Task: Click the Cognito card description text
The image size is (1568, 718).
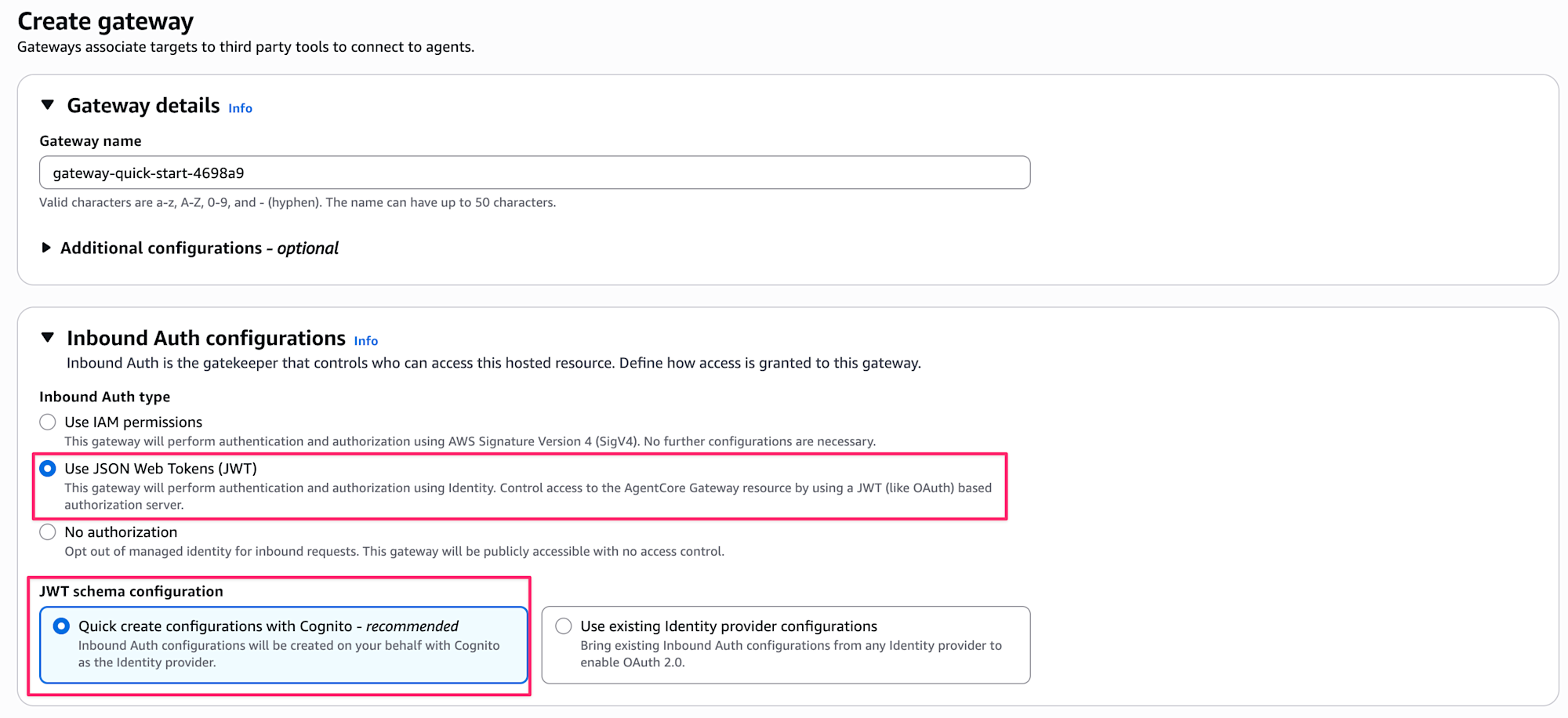Action: coord(289,654)
